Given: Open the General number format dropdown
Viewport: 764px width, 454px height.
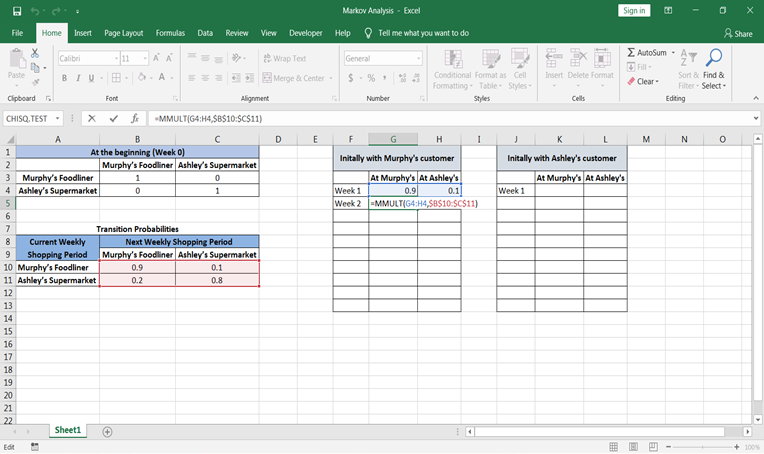Looking at the screenshot, I should [x=419, y=58].
